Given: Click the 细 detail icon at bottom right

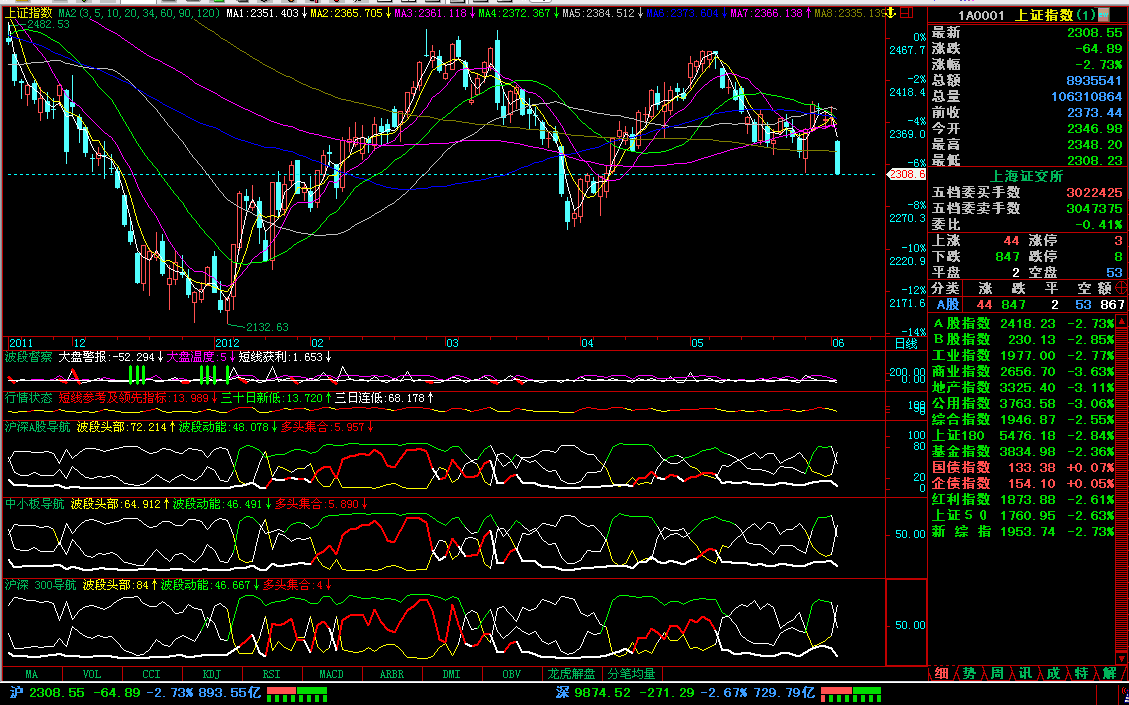Looking at the screenshot, I should point(941,673).
